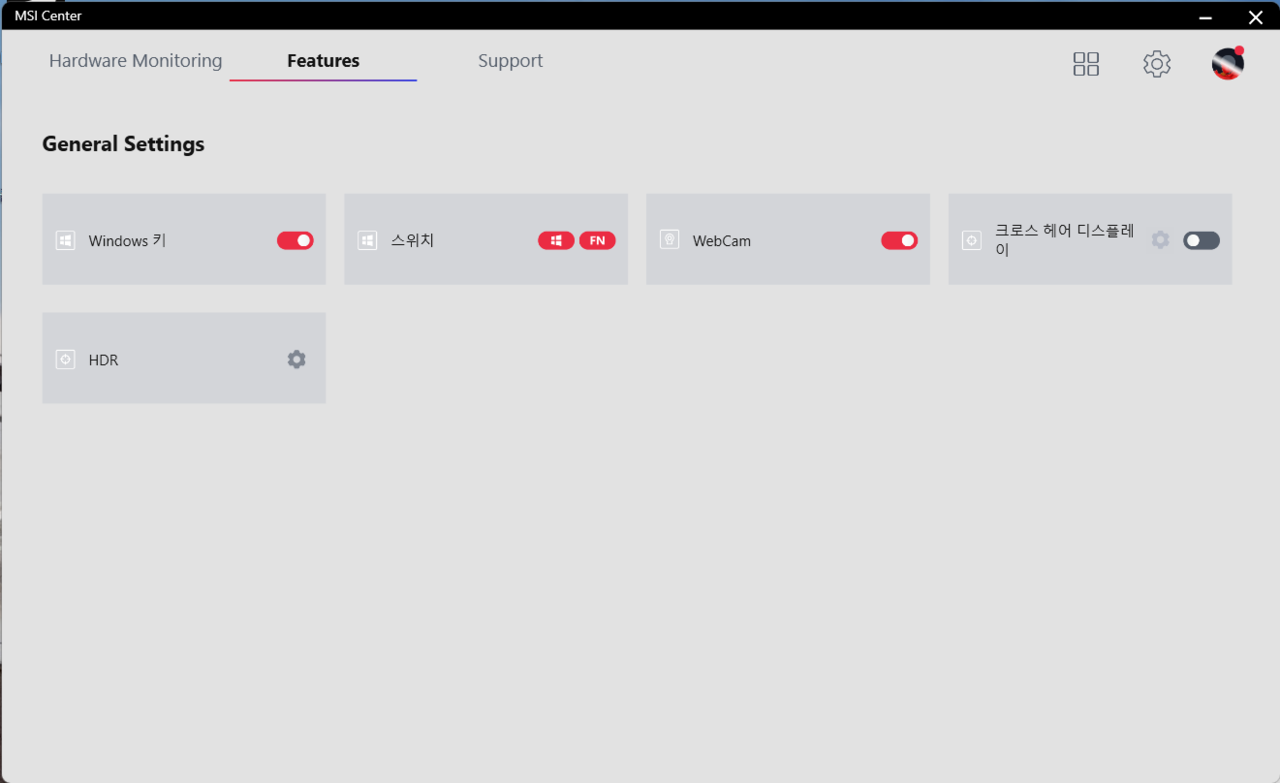Select the Features tab
This screenshot has height=783, width=1280.
click(x=323, y=61)
